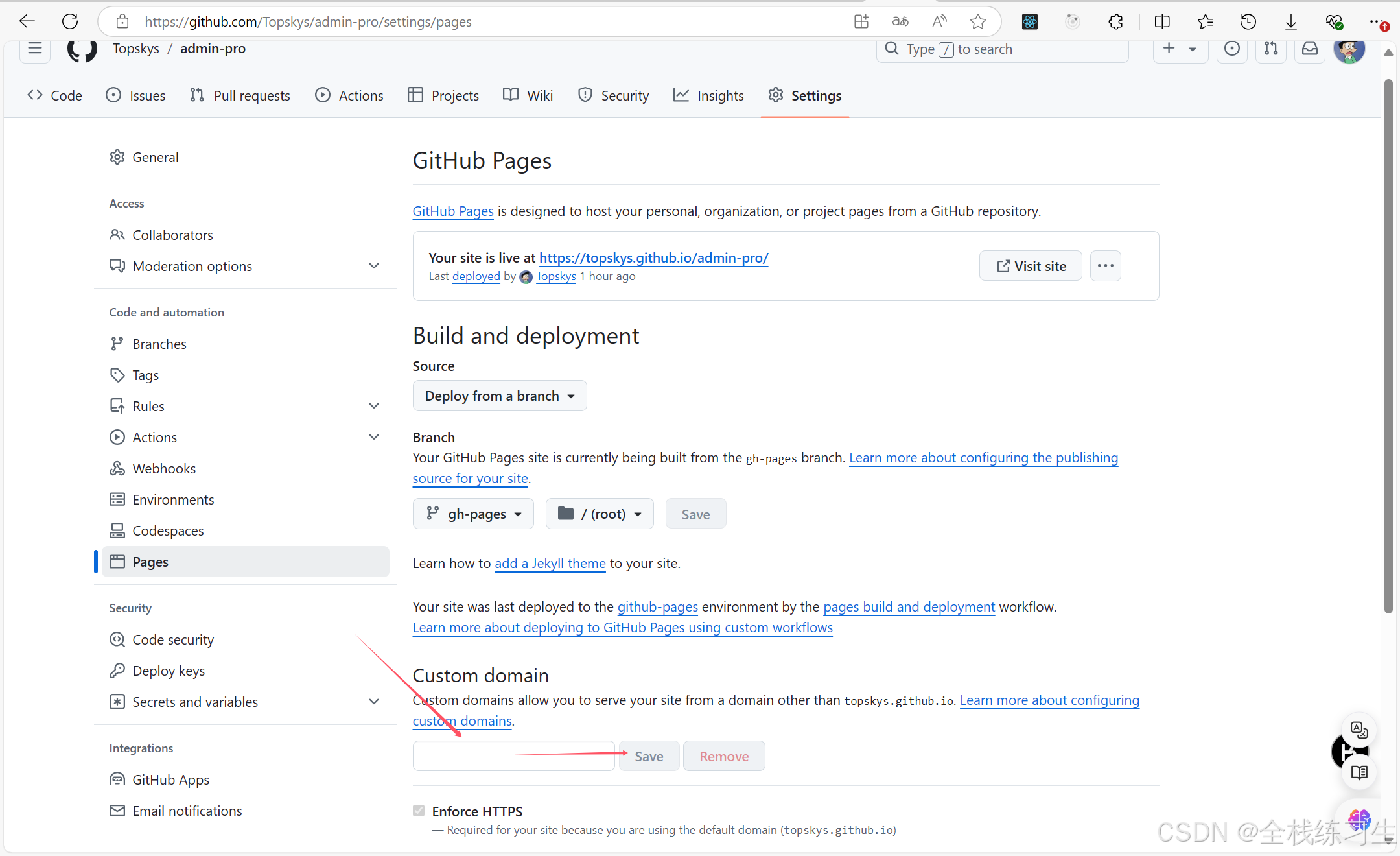Open site options three-dots menu button
Viewport: 1400px width, 856px height.
click(1105, 266)
